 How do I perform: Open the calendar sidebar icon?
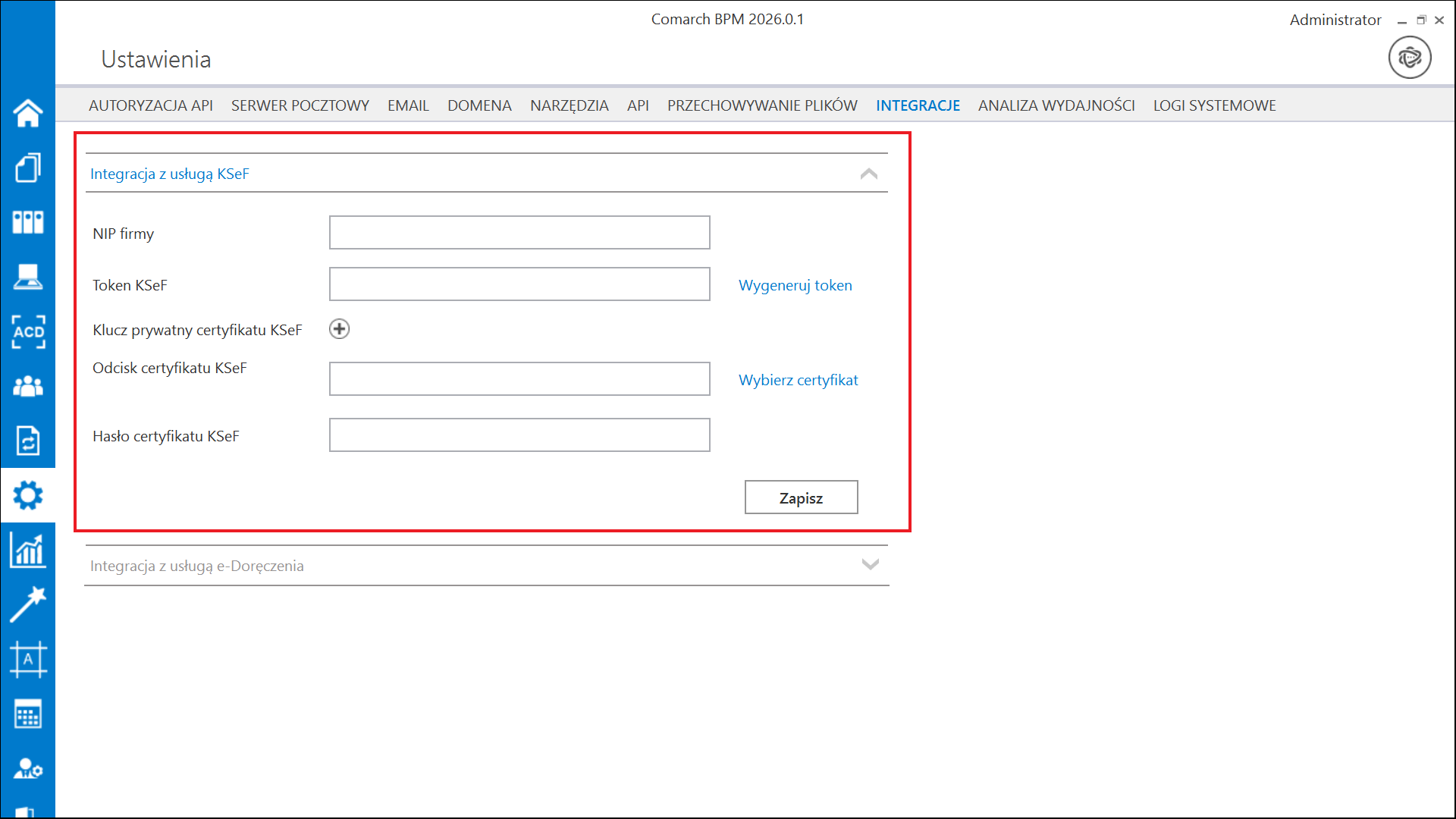pyautogui.click(x=28, y=714)
